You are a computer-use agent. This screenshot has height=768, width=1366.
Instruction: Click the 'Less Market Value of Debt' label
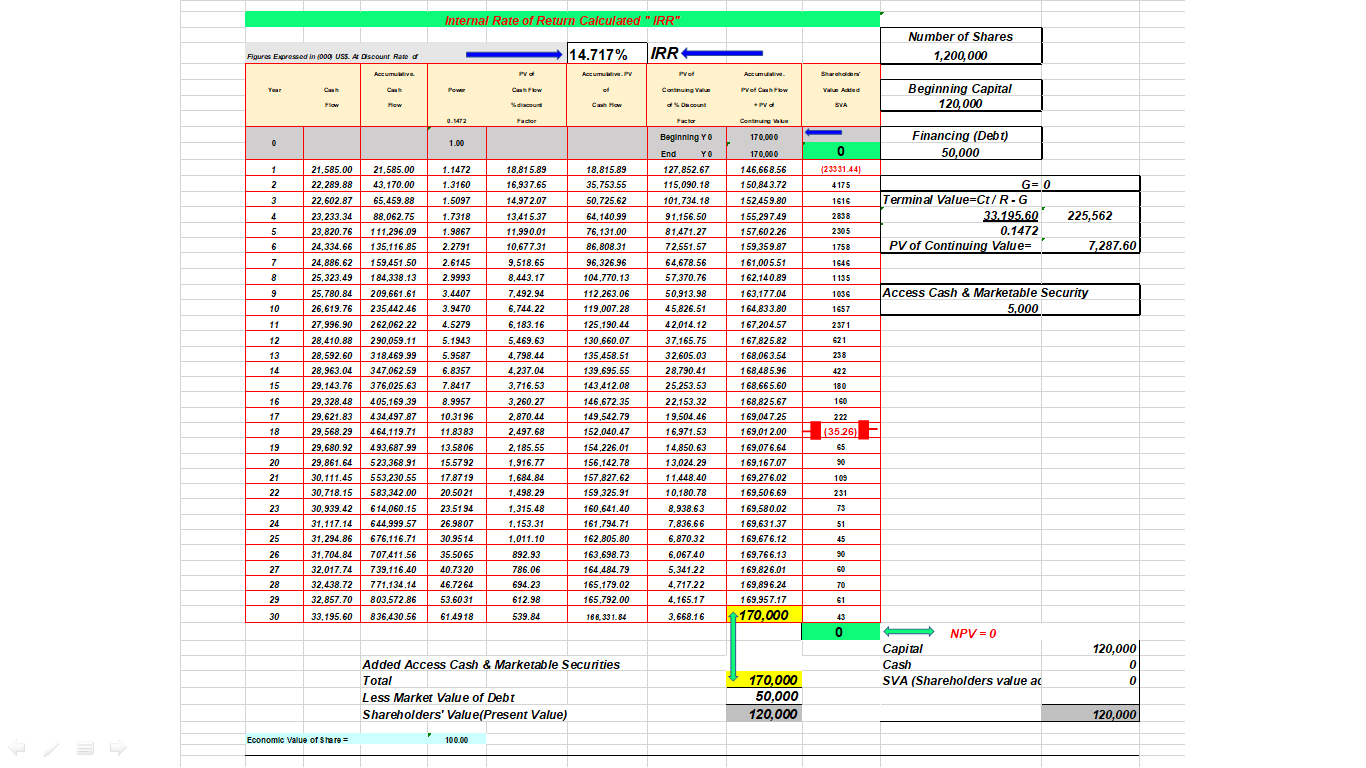438,697
